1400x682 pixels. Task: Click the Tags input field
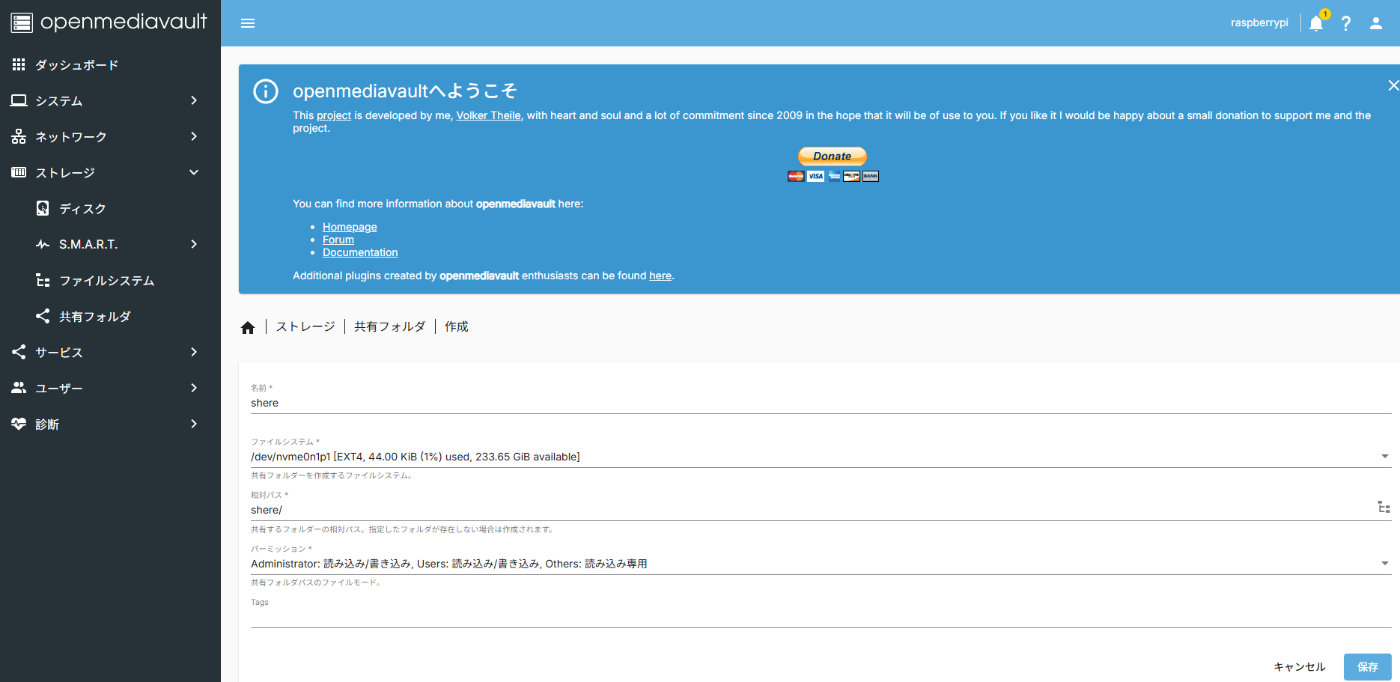820,617
